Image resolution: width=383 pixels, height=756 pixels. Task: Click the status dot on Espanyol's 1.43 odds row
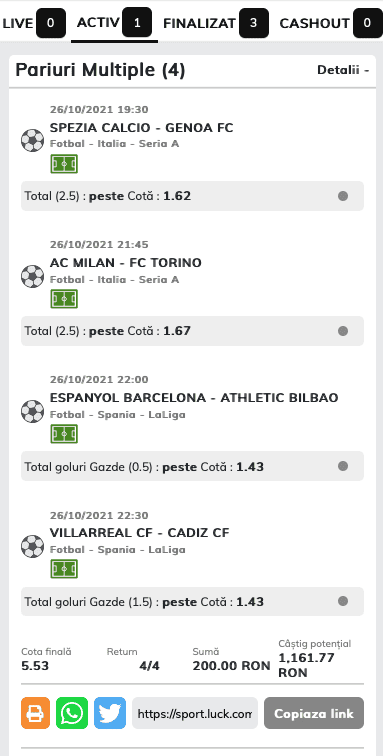click(343, 466)
